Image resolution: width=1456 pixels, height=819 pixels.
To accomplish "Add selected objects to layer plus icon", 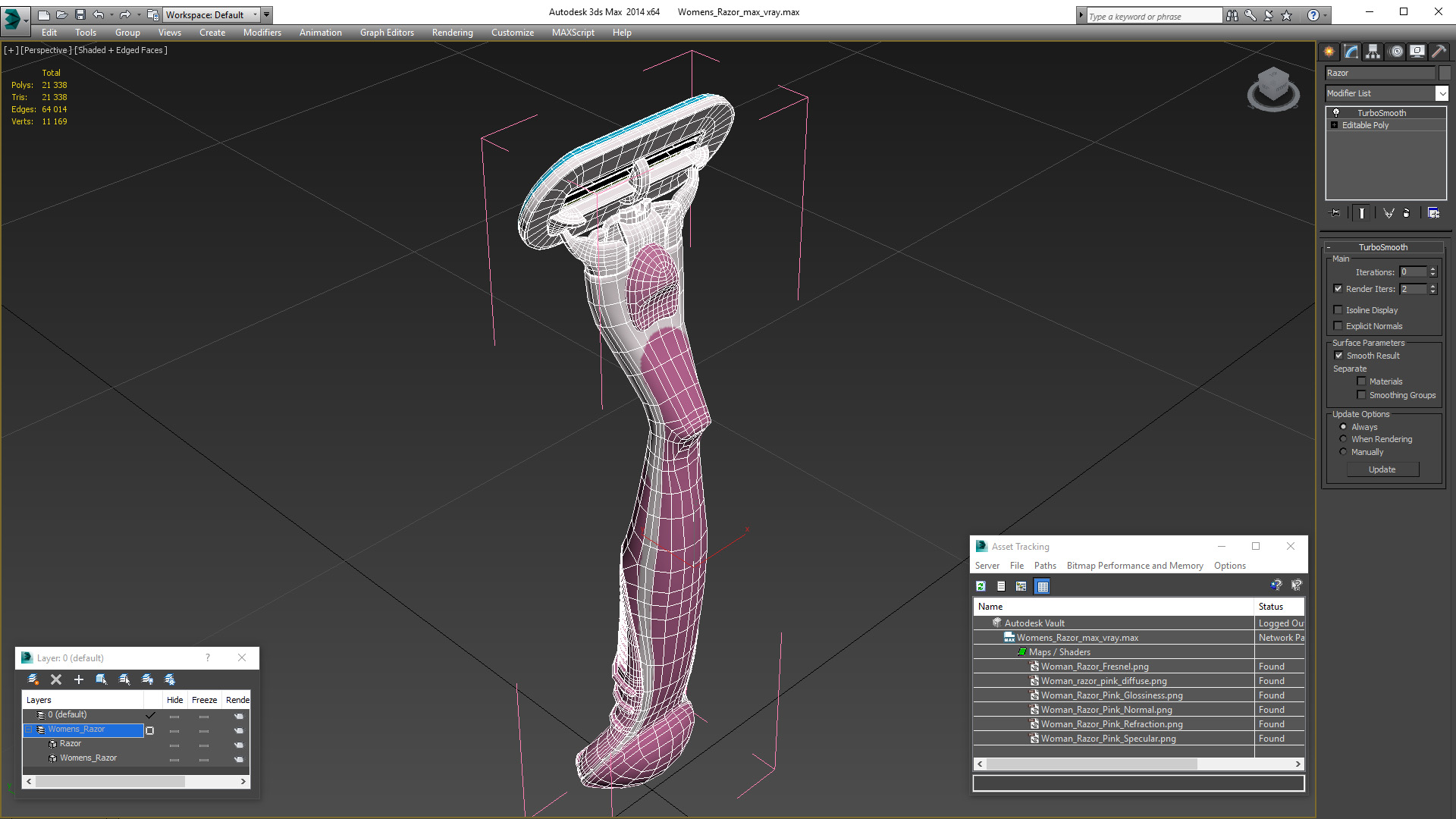I will [x=79, y=679].
